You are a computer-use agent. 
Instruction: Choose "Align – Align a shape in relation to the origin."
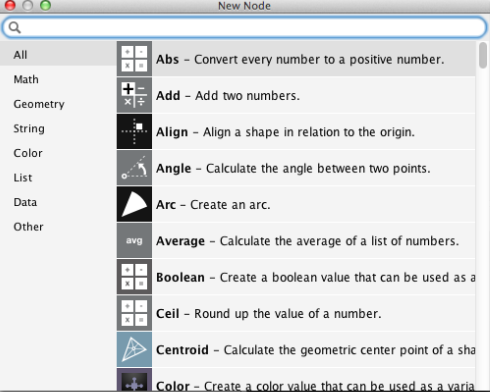[x=296, y=131]
